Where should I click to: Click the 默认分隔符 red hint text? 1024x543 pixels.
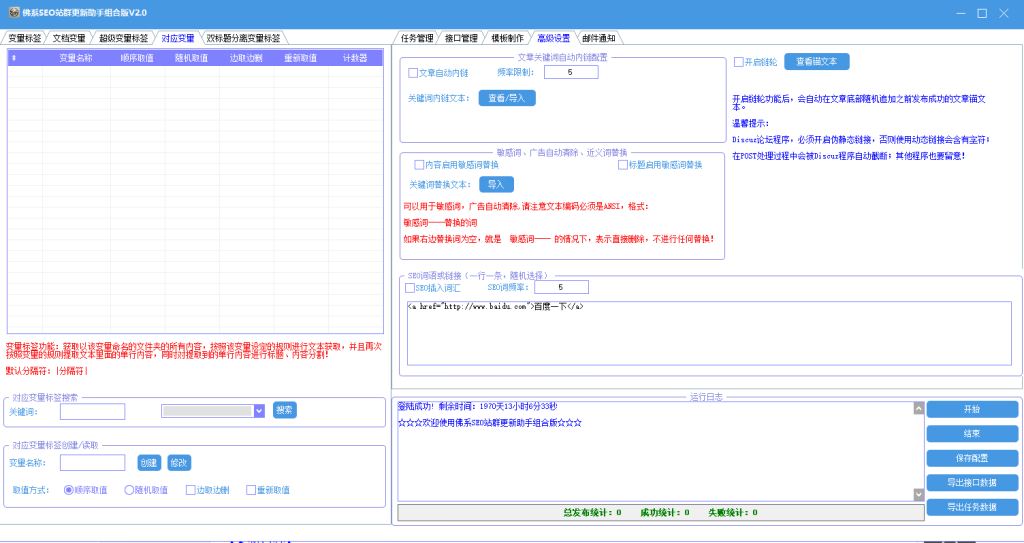click(46, 371)
